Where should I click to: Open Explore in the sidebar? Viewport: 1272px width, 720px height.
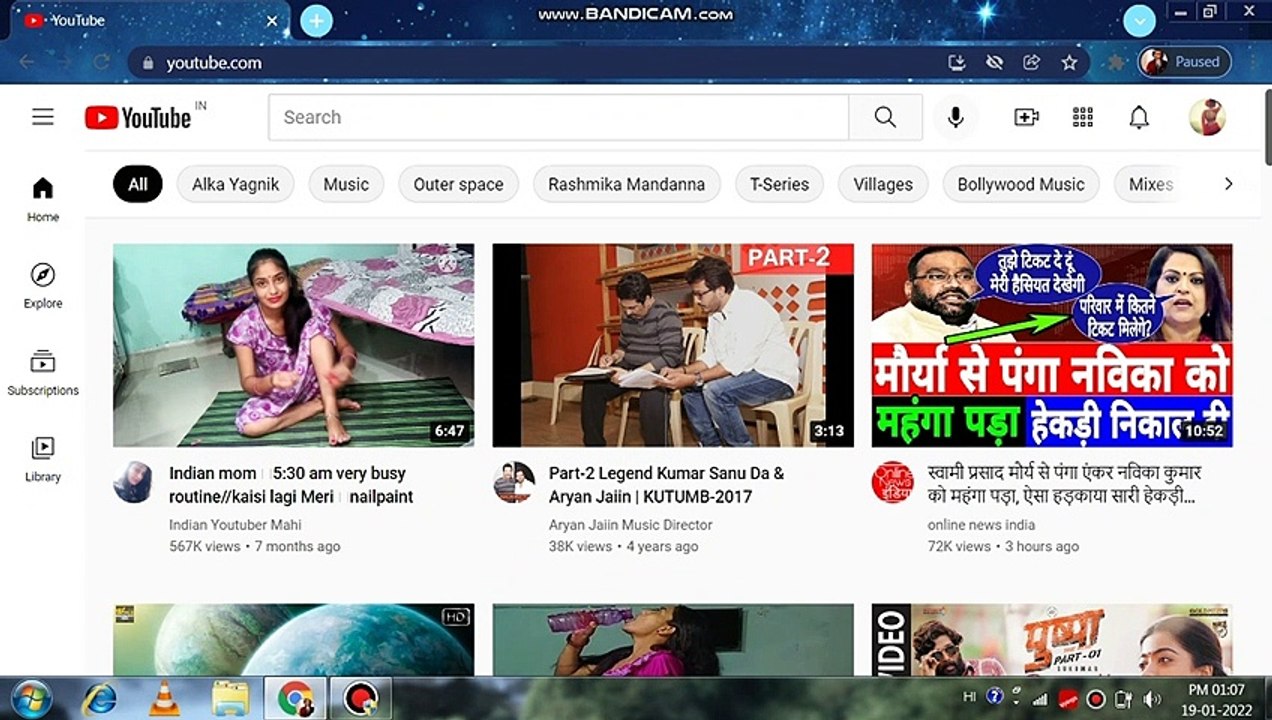pos(43,286)
